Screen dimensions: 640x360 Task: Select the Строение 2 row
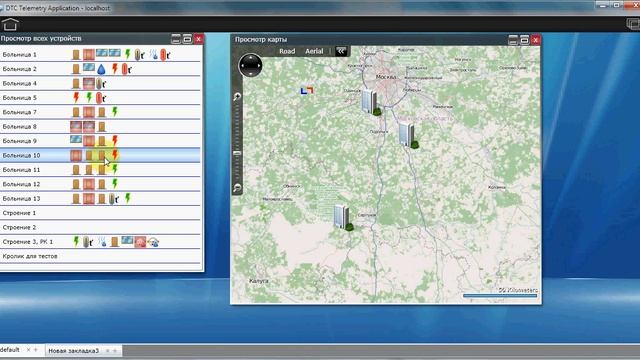click(x=100, y=227)
